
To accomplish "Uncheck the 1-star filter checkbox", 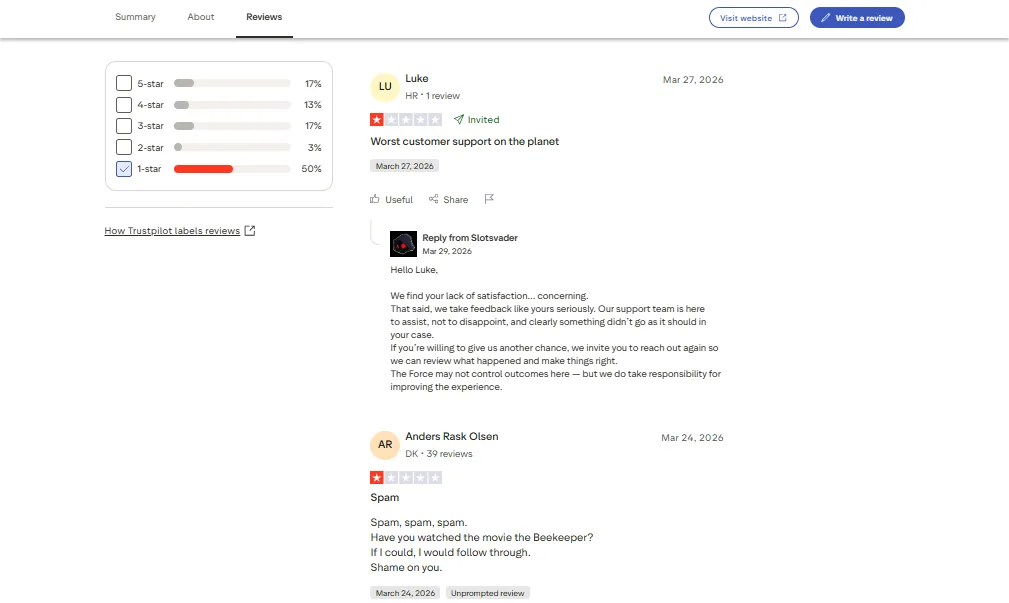I will click(x=124, y=169).
